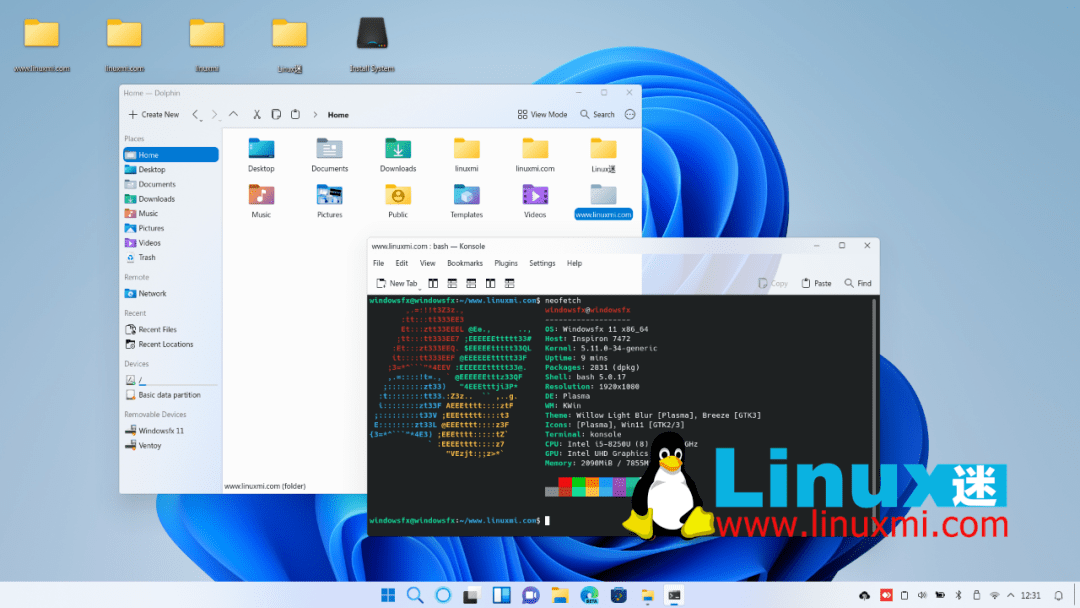1080x608 pixels.
Task: Select Home in Places sidebar
Action: pos(171,155)
